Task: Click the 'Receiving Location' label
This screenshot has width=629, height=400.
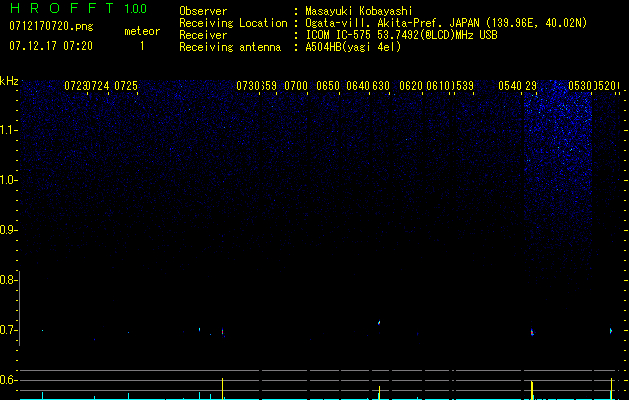Action: point(233,23)
